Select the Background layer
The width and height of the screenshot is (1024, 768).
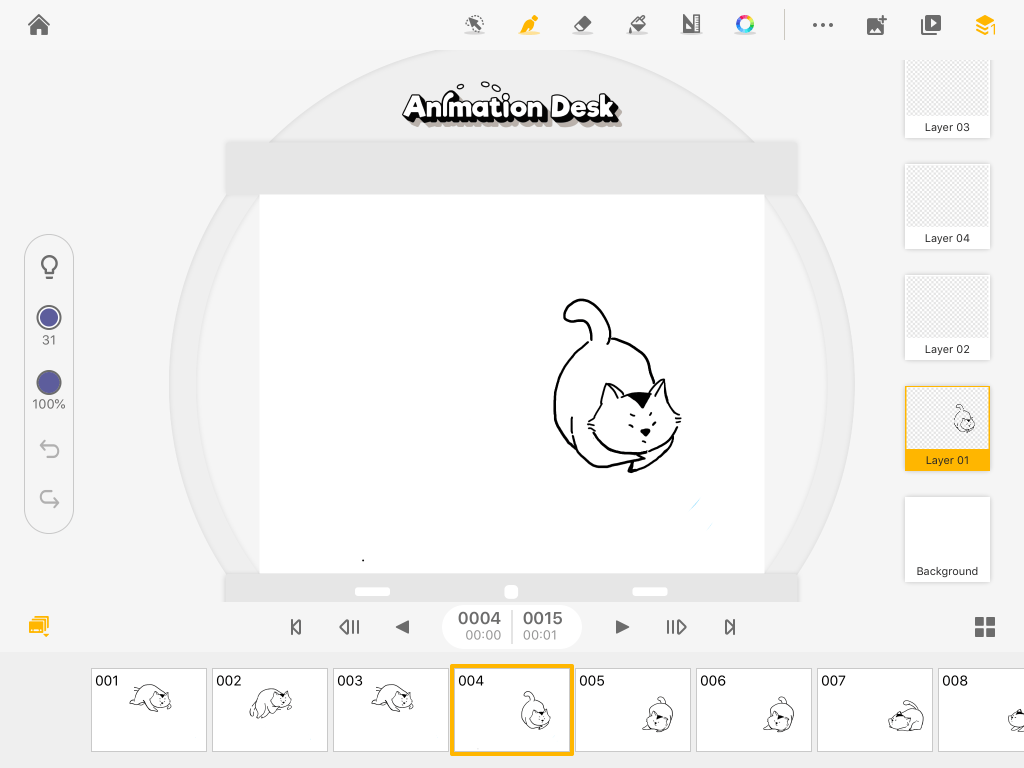pyautogui.click(x=947, y=539)
